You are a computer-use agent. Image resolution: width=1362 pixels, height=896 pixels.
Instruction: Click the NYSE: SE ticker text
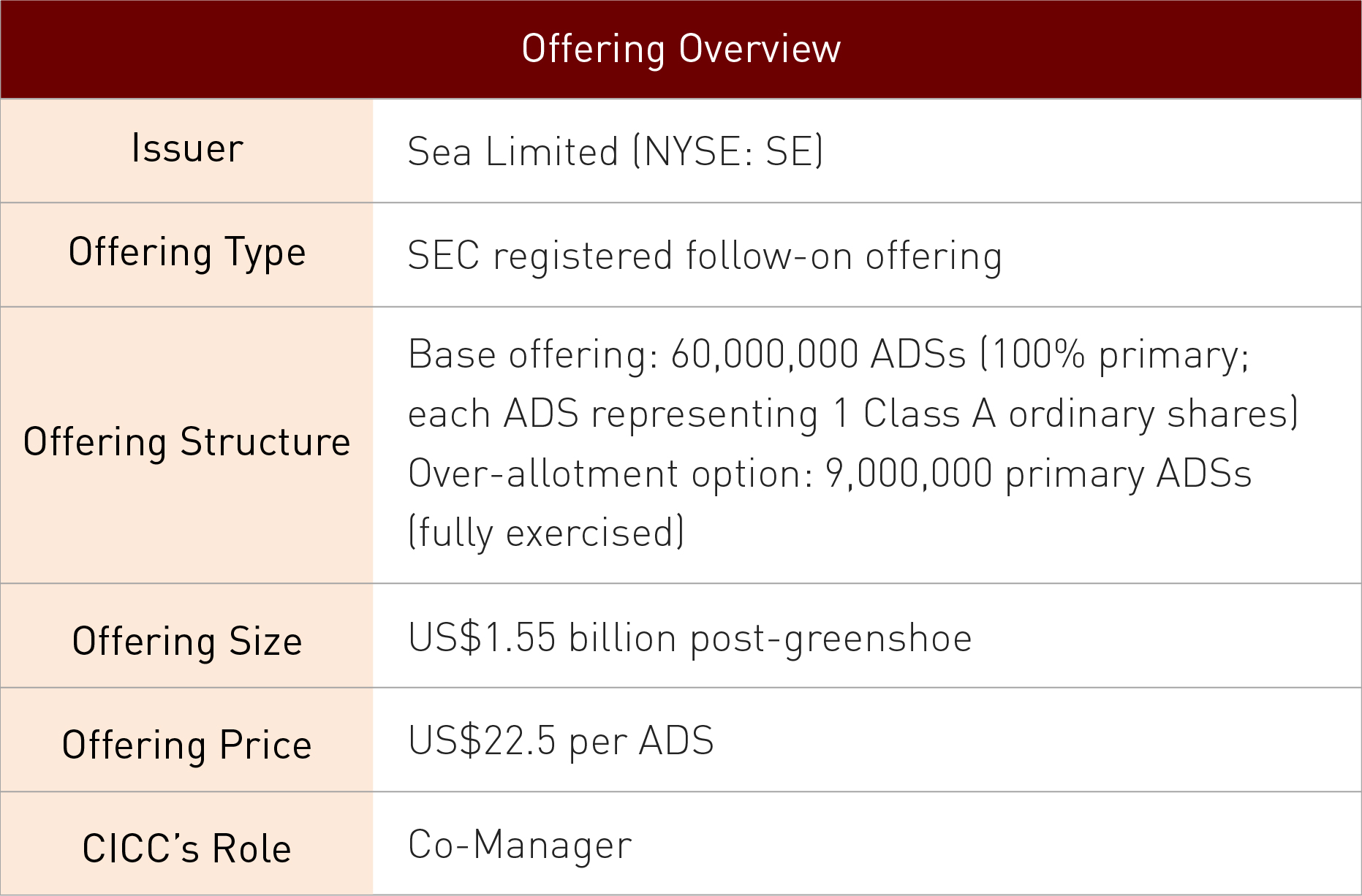[x=728, y=152]
